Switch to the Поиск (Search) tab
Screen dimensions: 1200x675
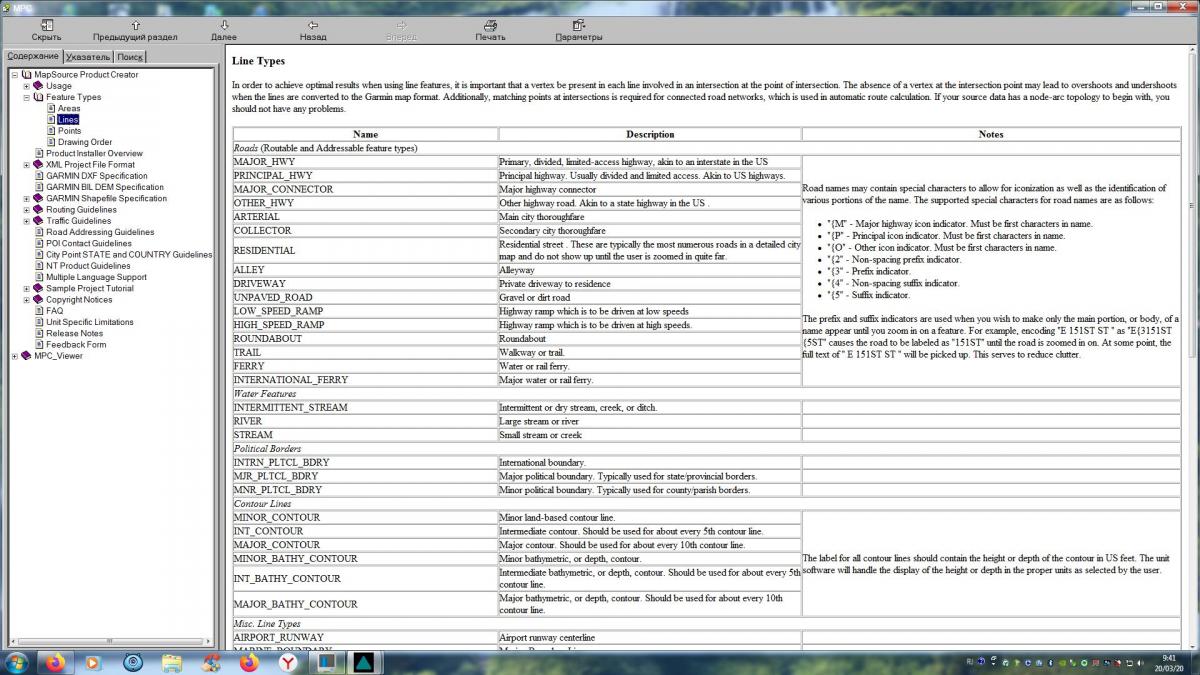point(130,57)
